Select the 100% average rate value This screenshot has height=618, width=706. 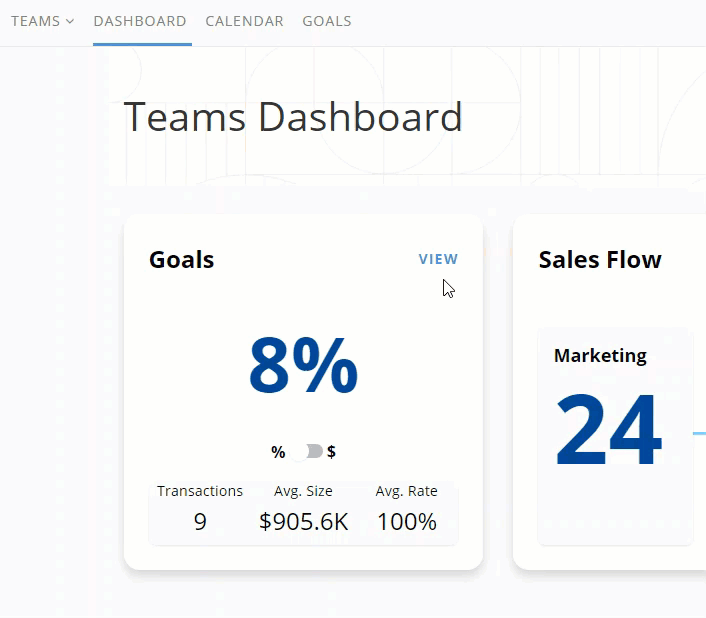(x=407, y=521)
